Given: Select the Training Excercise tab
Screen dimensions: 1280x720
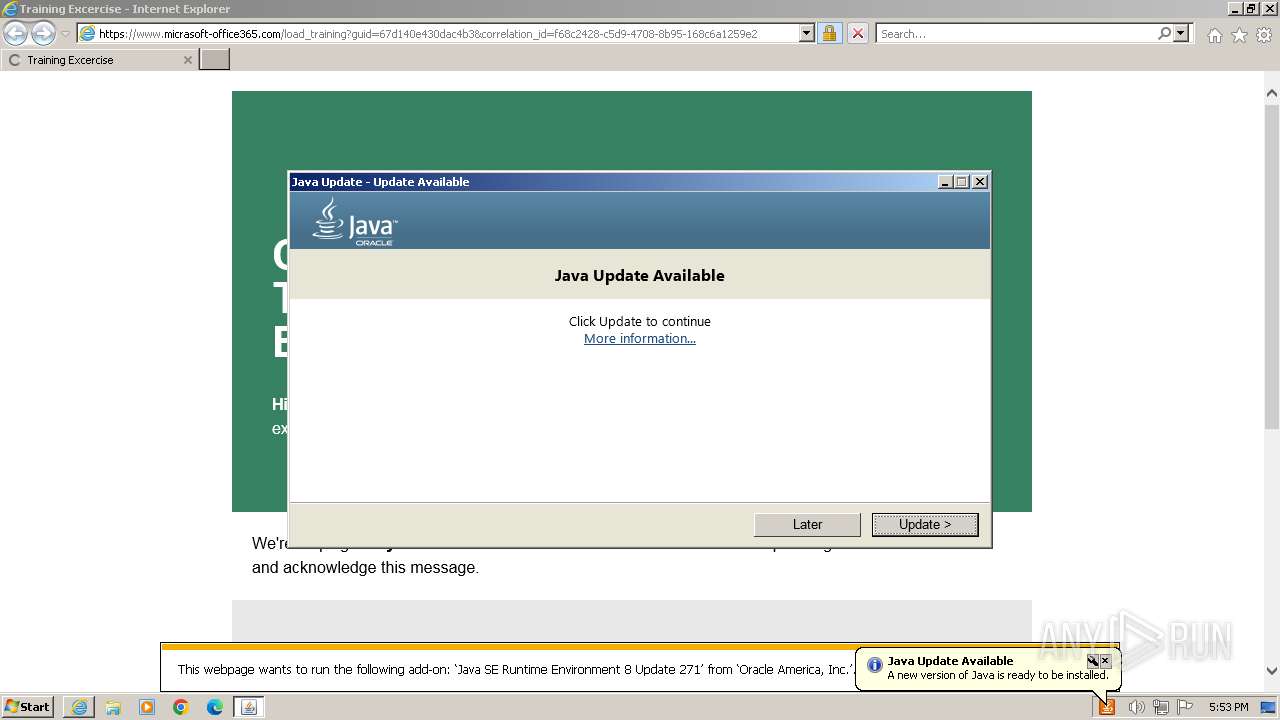Looking at the screenshot, I should pos(99,60).
